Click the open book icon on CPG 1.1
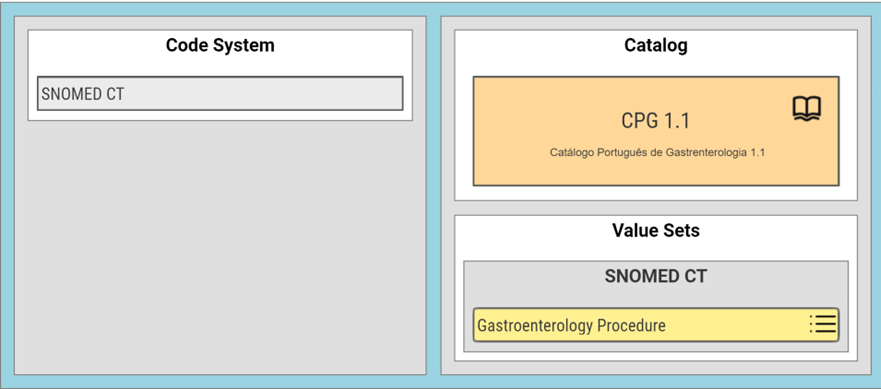Image resolution: width=881 pixels, height=389 pixels. coord(807,108)
